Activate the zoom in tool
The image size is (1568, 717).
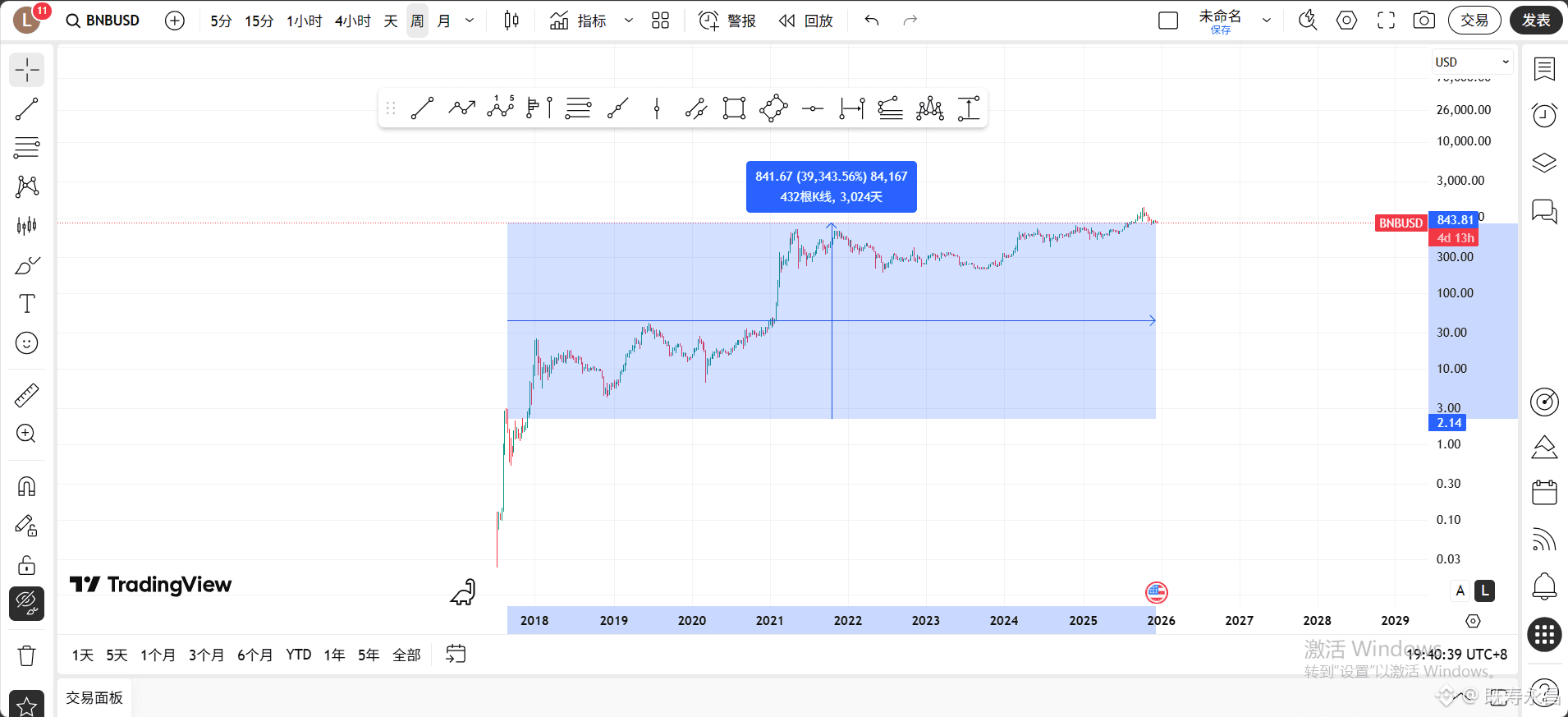click(x=26, y=434)
